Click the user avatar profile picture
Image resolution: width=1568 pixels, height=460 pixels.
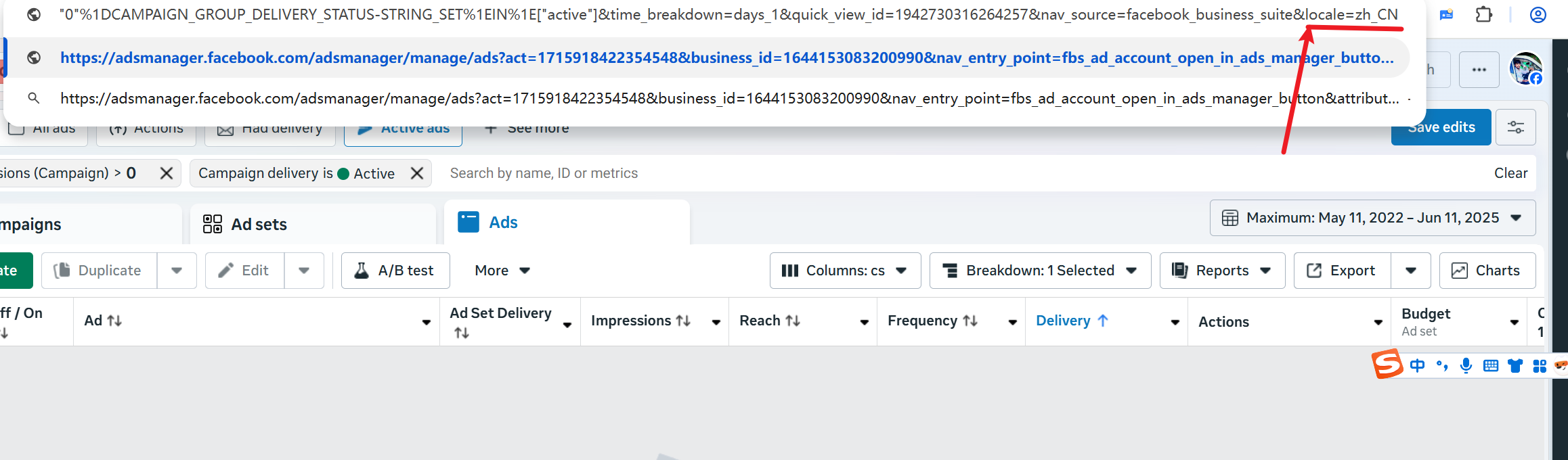[1525, 68]
